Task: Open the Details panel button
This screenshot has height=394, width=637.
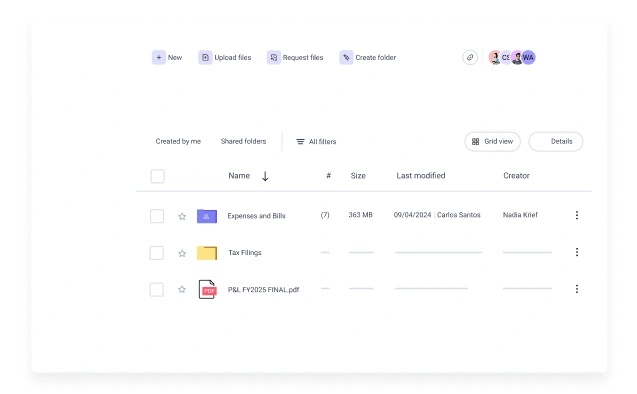Action: [x=556, y=141]
